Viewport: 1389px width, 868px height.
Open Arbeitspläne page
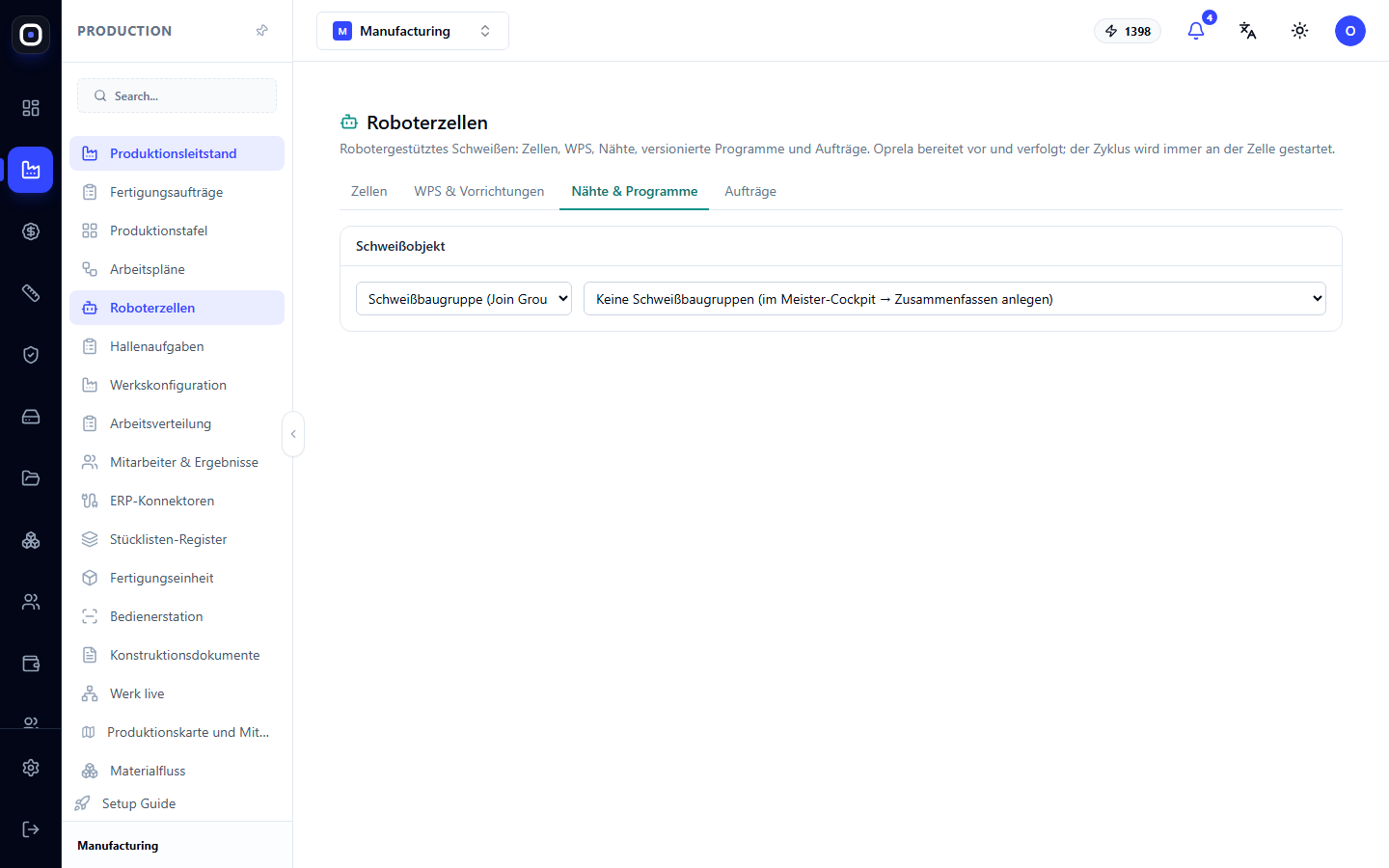[x=177, y=269]
